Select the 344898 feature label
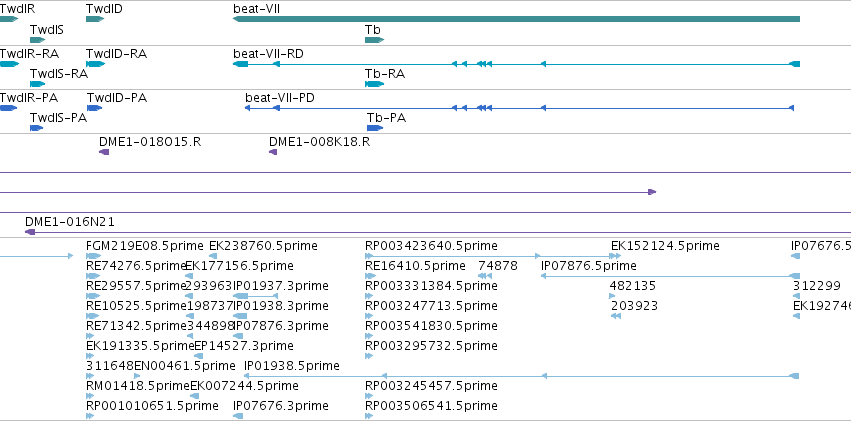Viewport: 851px width, 421px height. 210,326
